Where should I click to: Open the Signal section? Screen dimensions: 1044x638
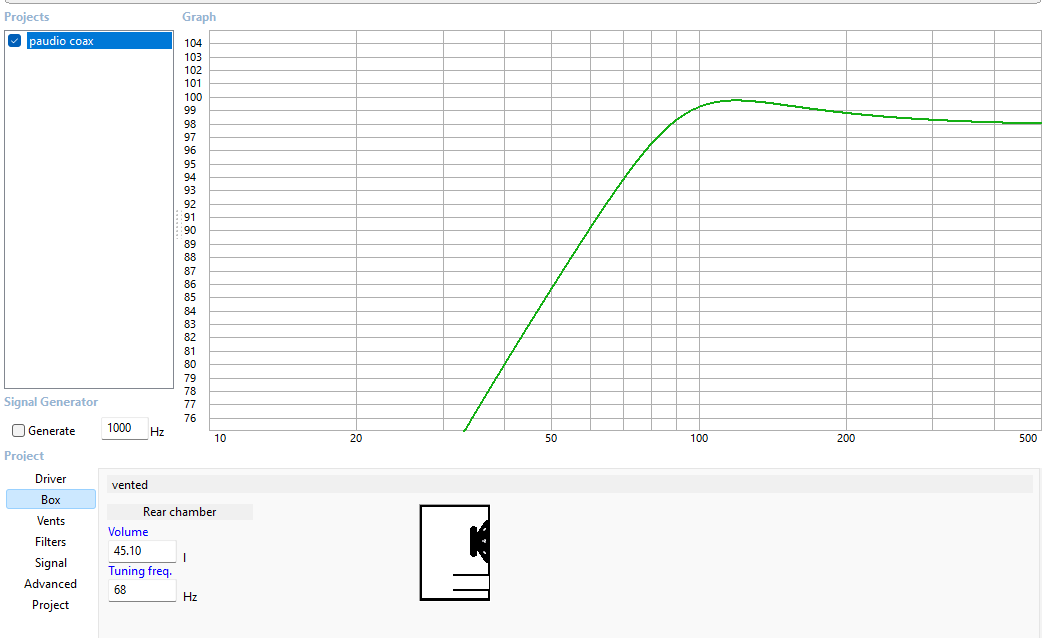[51, 563]
